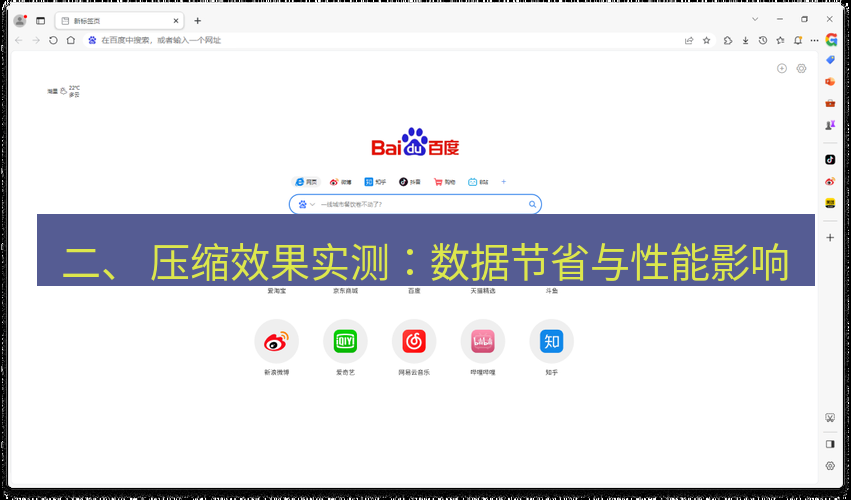The height and width of the screenshot is (500, 851).
Task: Open the screen icon near sidebar bottom
Action: [x=830, y=417]
